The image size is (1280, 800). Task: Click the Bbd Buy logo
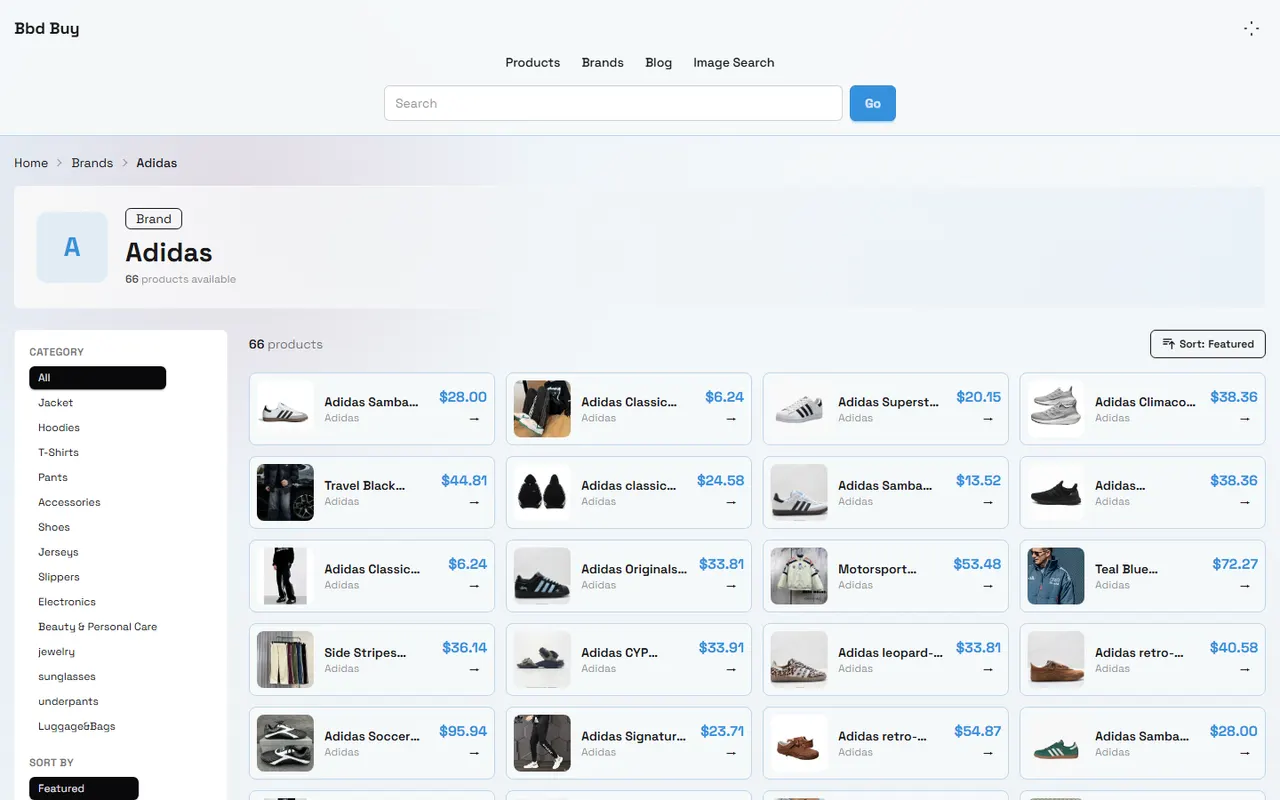47,28
